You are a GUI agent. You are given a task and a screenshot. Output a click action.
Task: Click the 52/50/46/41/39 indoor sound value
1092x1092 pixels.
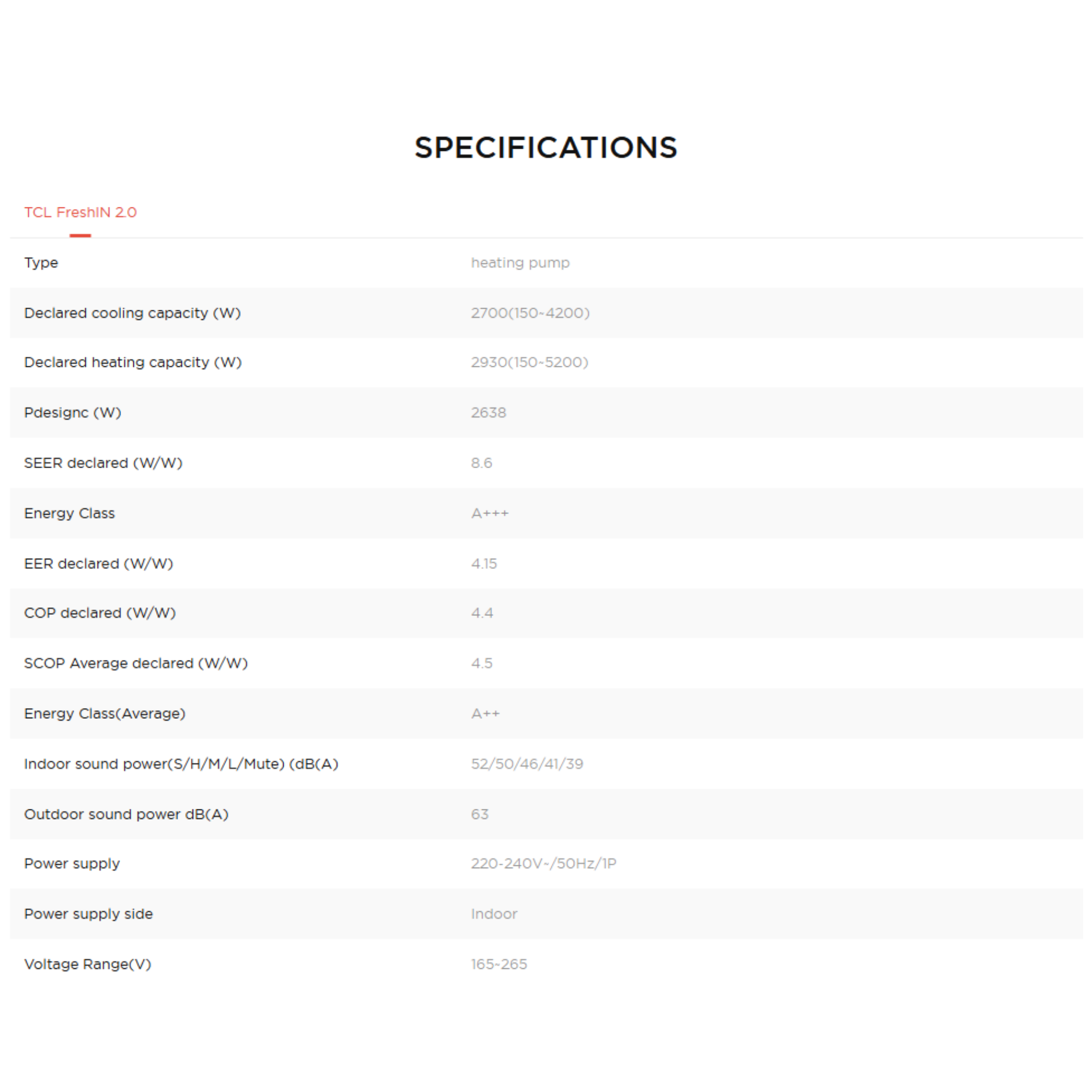[527, 764]
